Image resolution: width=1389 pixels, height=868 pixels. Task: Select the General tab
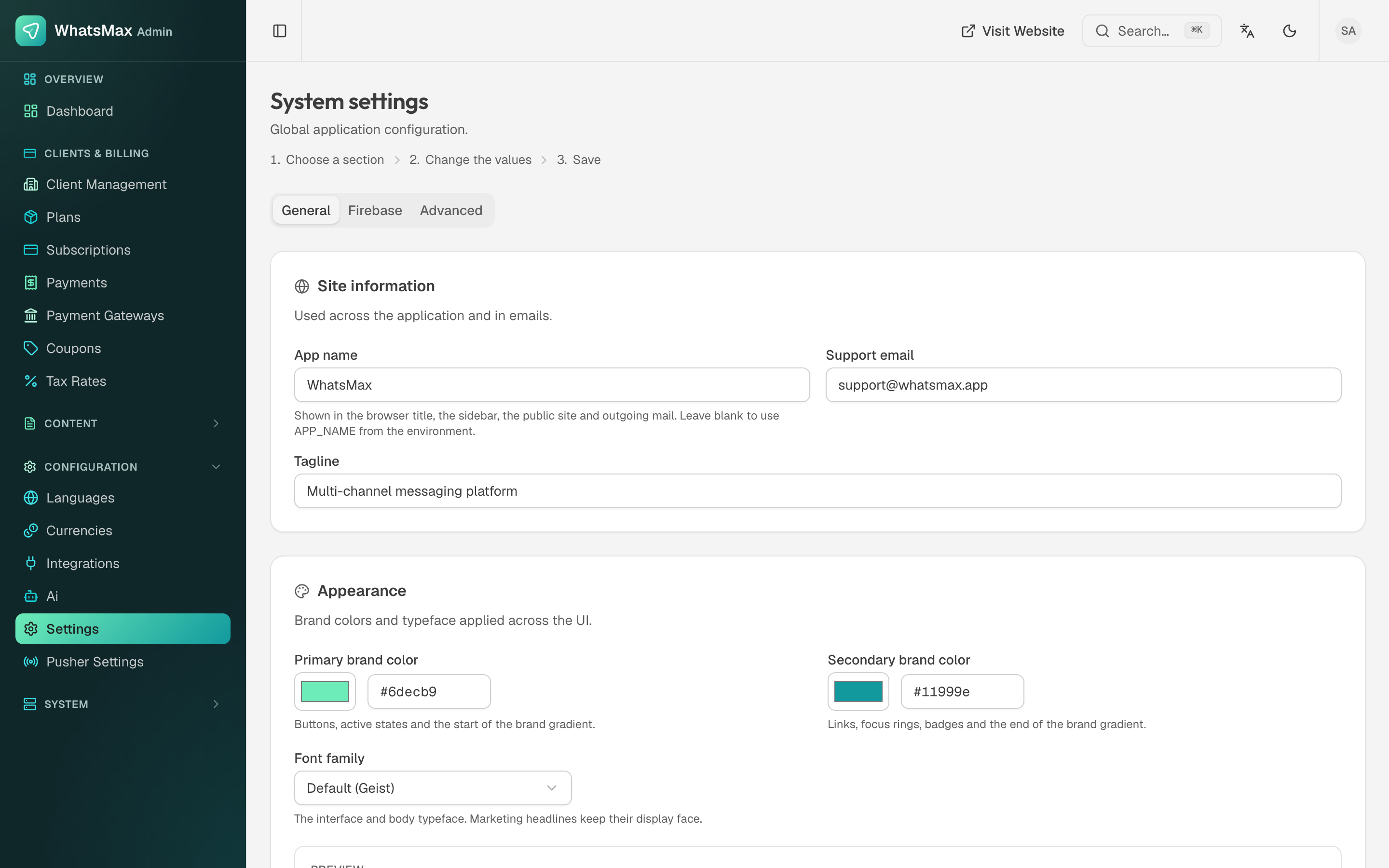[306, 211]
